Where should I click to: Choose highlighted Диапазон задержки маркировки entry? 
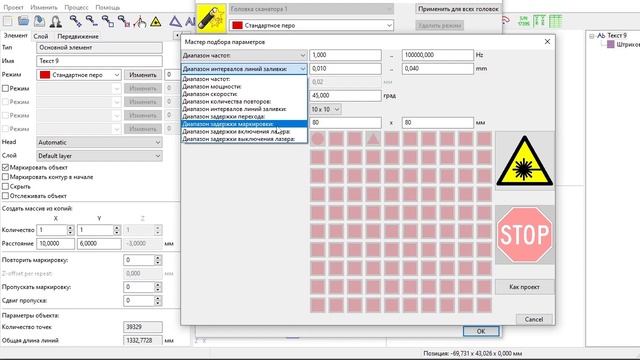pyautogui.click(x=244, y=124)
